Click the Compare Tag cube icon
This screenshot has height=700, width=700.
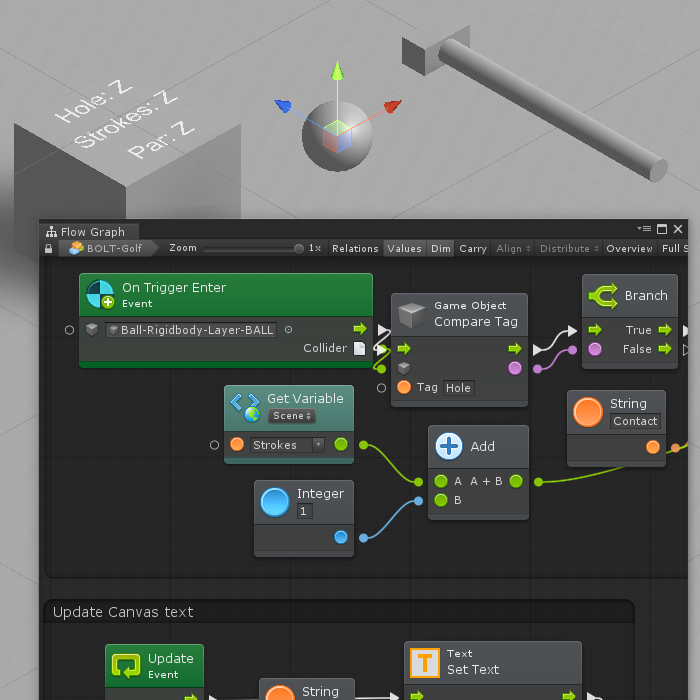click(x=411, y=315)
